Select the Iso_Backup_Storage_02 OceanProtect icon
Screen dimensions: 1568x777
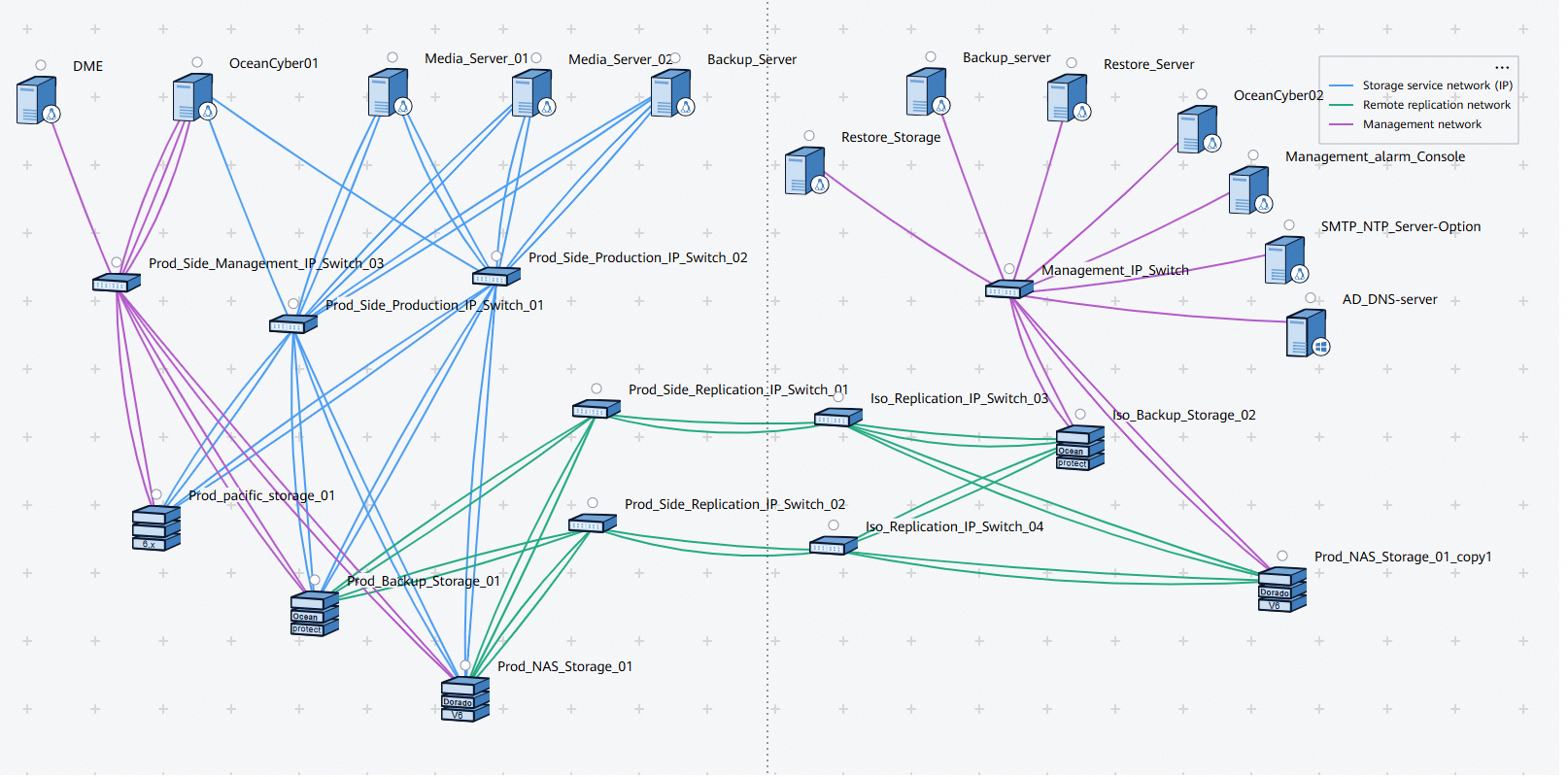[x=1080, y=448]
